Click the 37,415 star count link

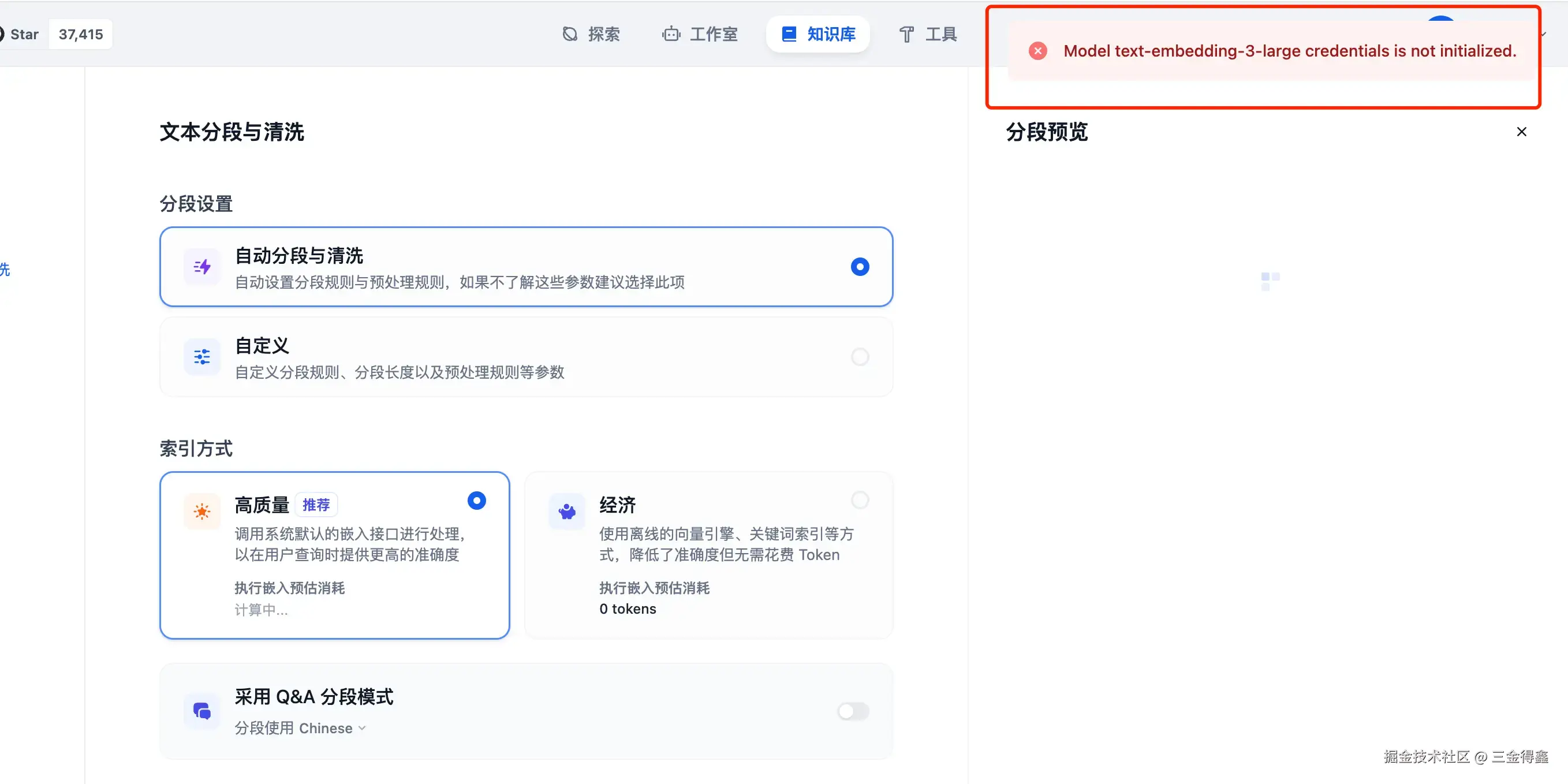tap(80, 34)
